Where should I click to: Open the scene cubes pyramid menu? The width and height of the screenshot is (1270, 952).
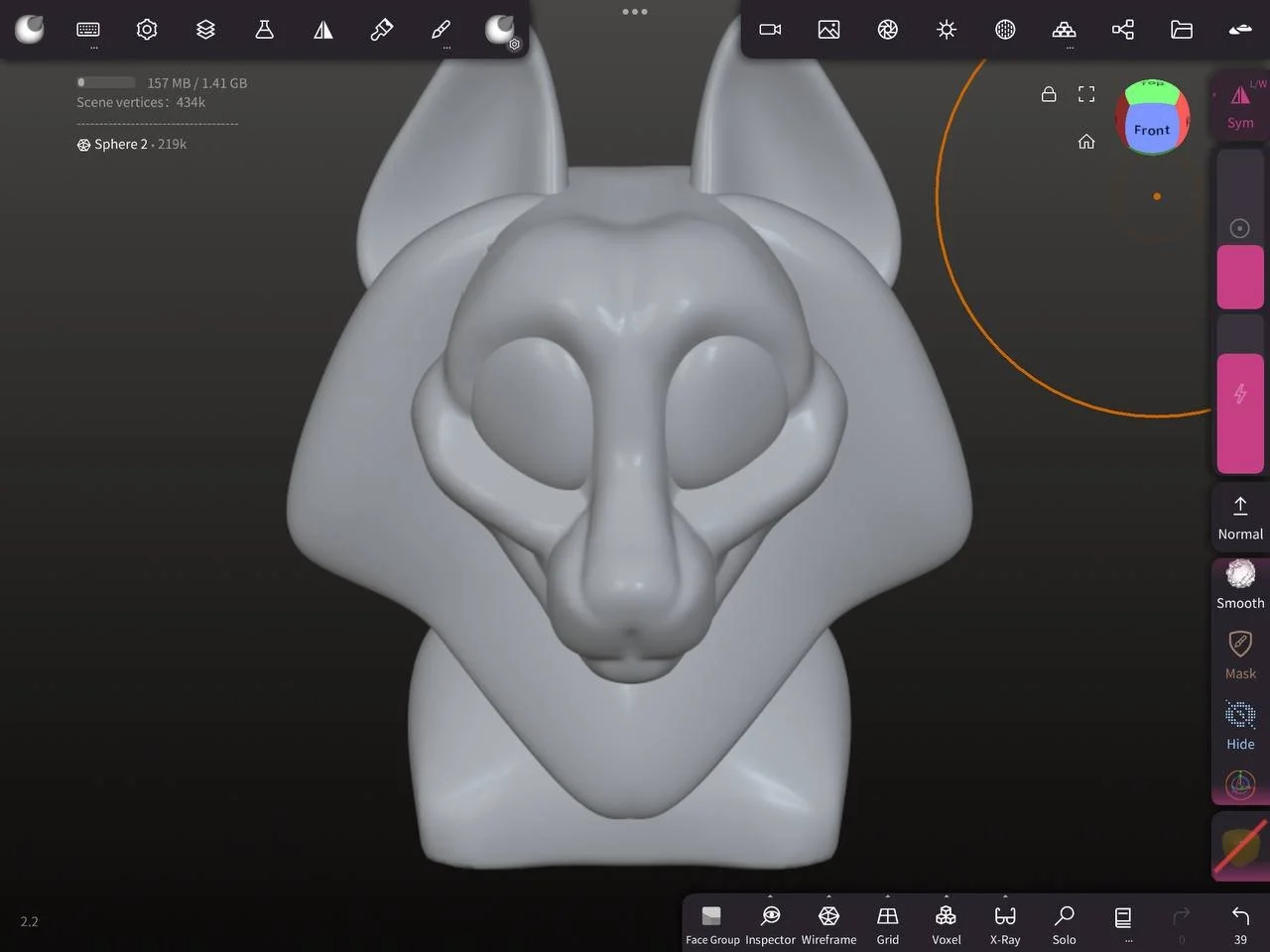1064,30
